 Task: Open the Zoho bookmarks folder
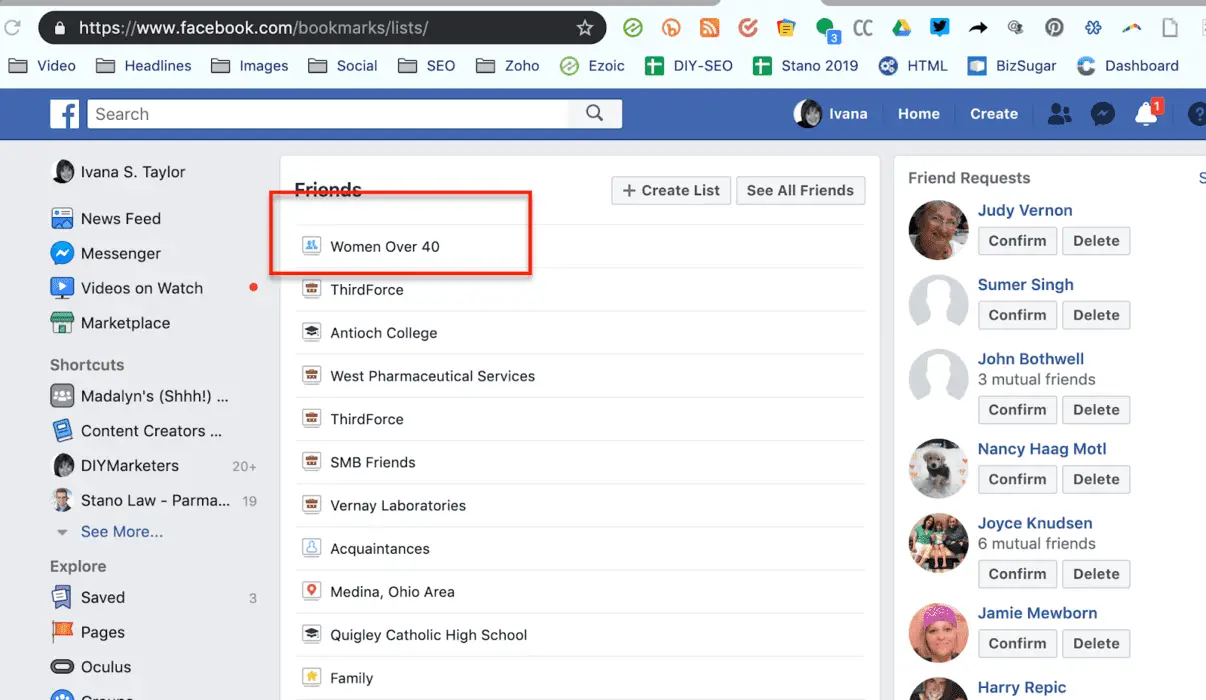(x=508, y=66)
